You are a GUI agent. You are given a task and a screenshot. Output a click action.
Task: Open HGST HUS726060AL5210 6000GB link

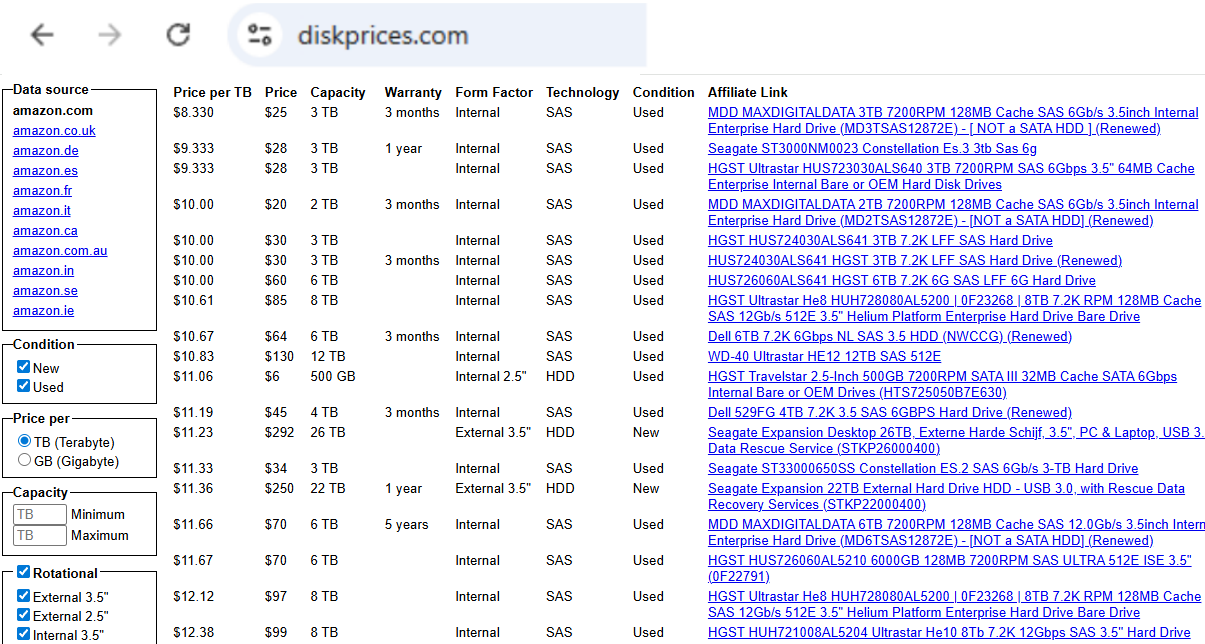click(950, 568)
